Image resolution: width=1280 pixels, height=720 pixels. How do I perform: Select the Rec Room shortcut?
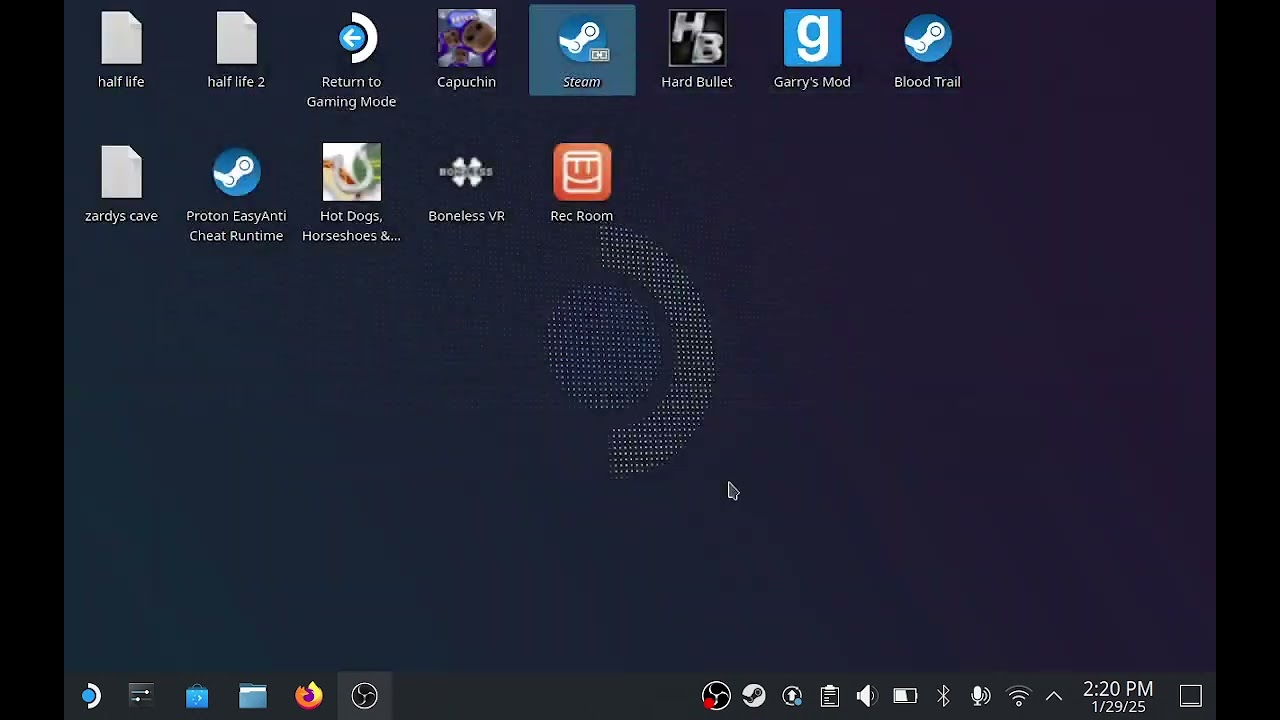click(582, 185)
